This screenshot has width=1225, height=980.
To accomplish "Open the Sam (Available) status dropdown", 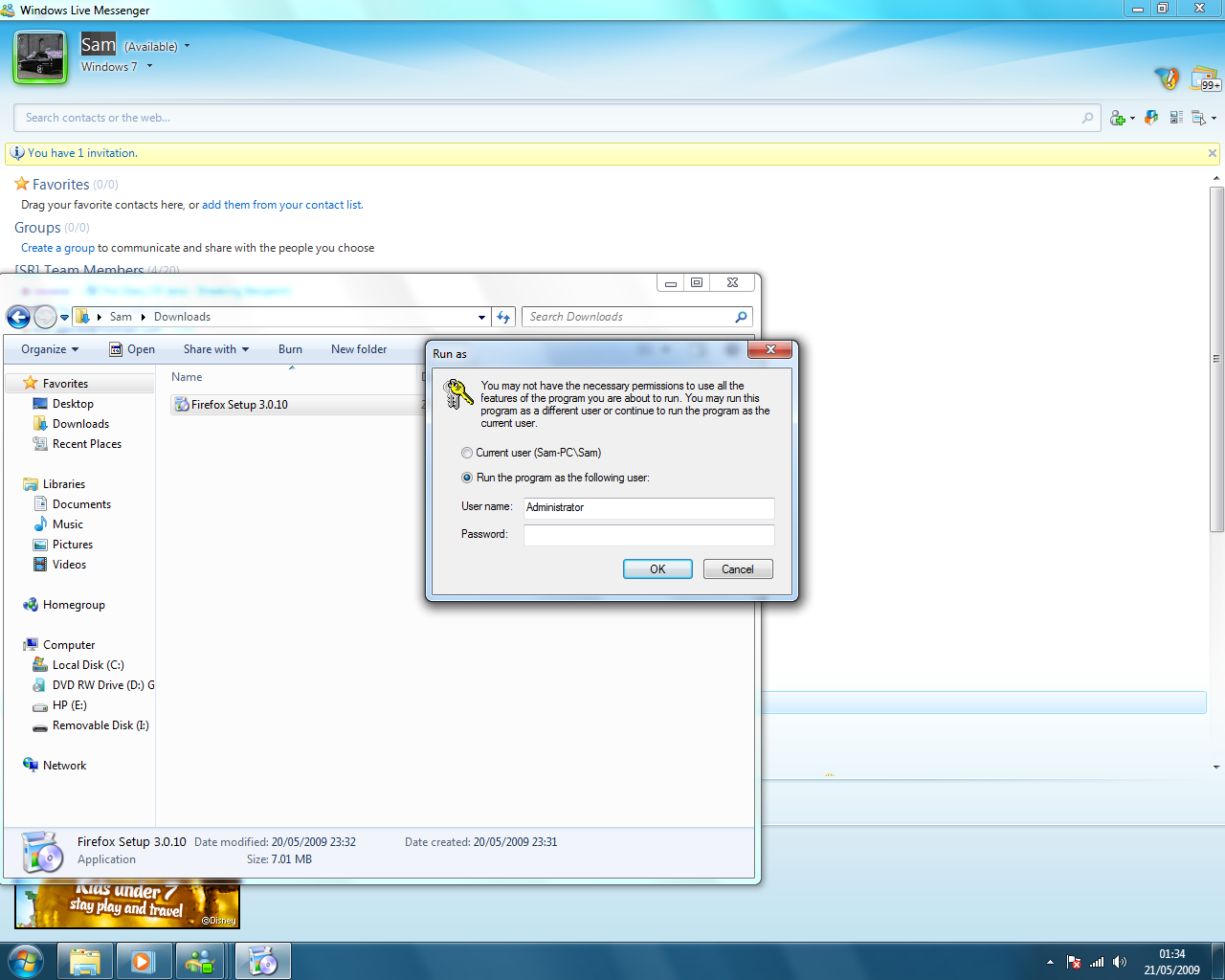I will point(187,46).
